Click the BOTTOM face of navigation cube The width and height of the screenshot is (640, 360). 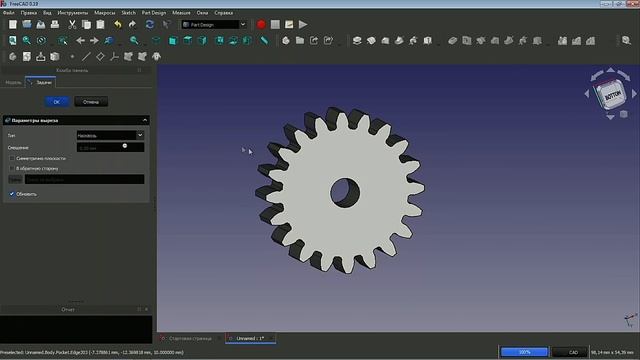[x=612, y=96]
